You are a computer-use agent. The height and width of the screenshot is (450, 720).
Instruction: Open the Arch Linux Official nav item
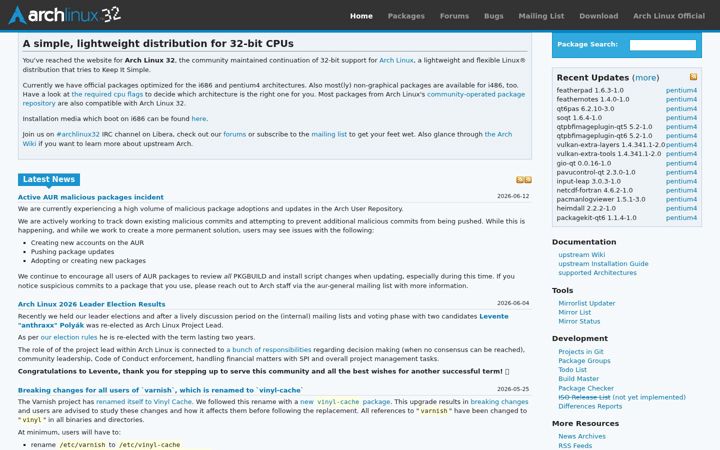669,16
